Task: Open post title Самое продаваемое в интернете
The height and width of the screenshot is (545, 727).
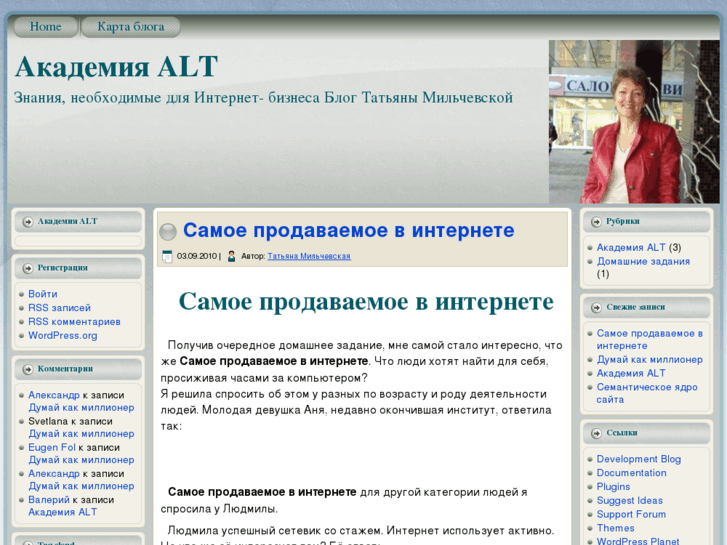Action: tap(349, 230)
